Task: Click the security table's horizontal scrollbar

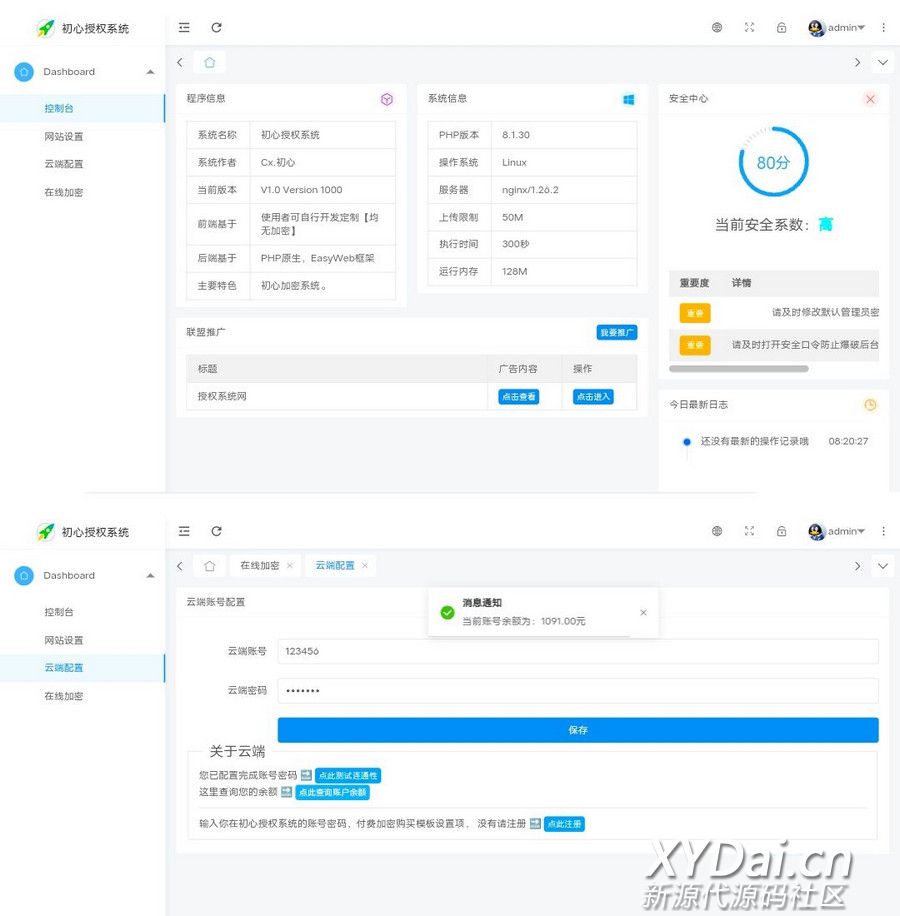Action: point(738,369)
